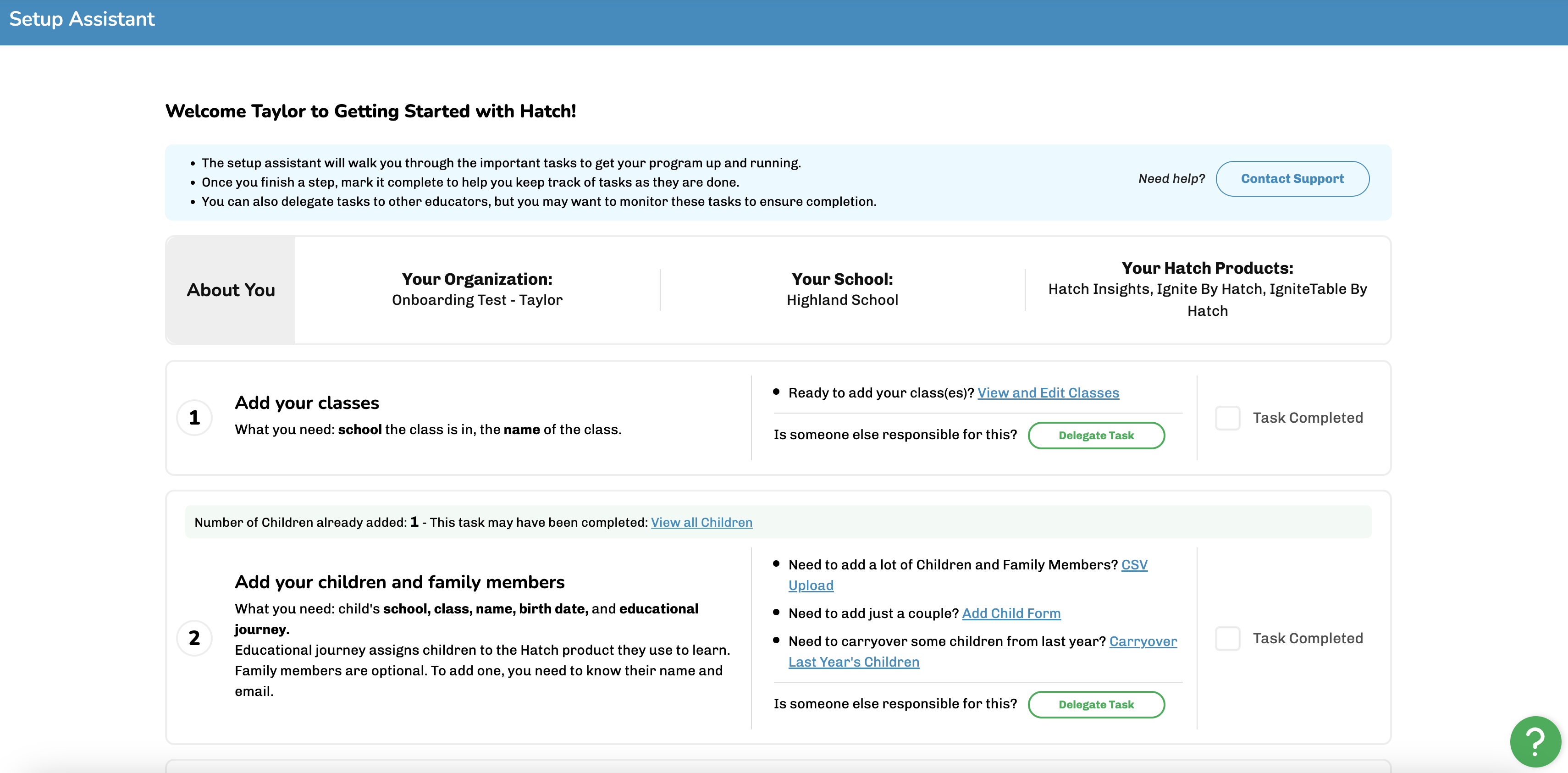This screenshot has width=1568, height=773.
Task: Delegate the Add your classes task
Action: coord(1096,435)
